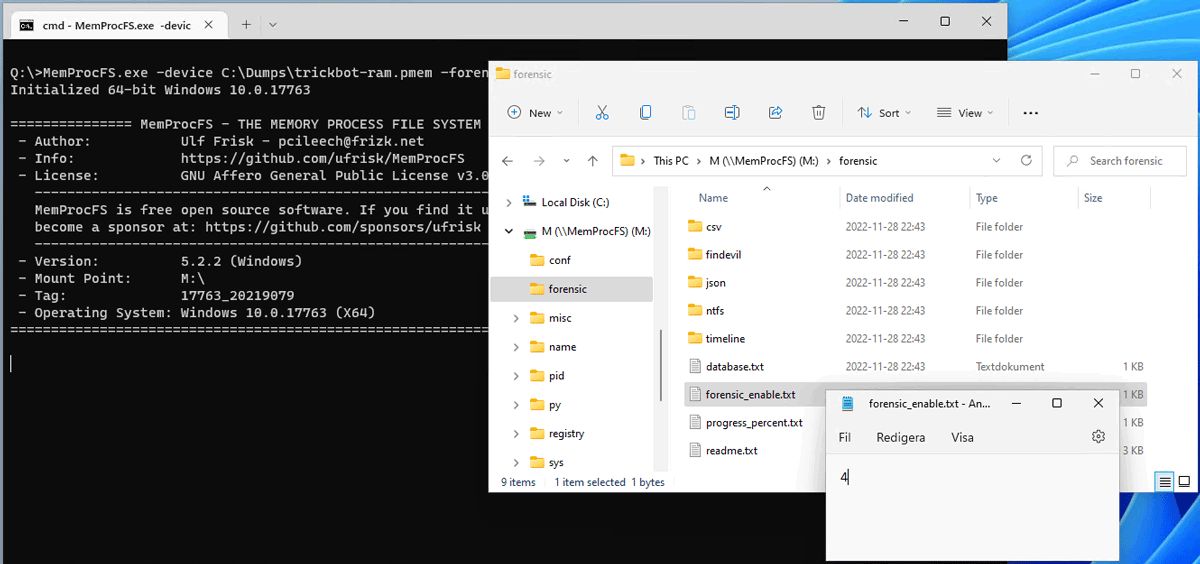Select the database.txt file icon

(696, 367)
